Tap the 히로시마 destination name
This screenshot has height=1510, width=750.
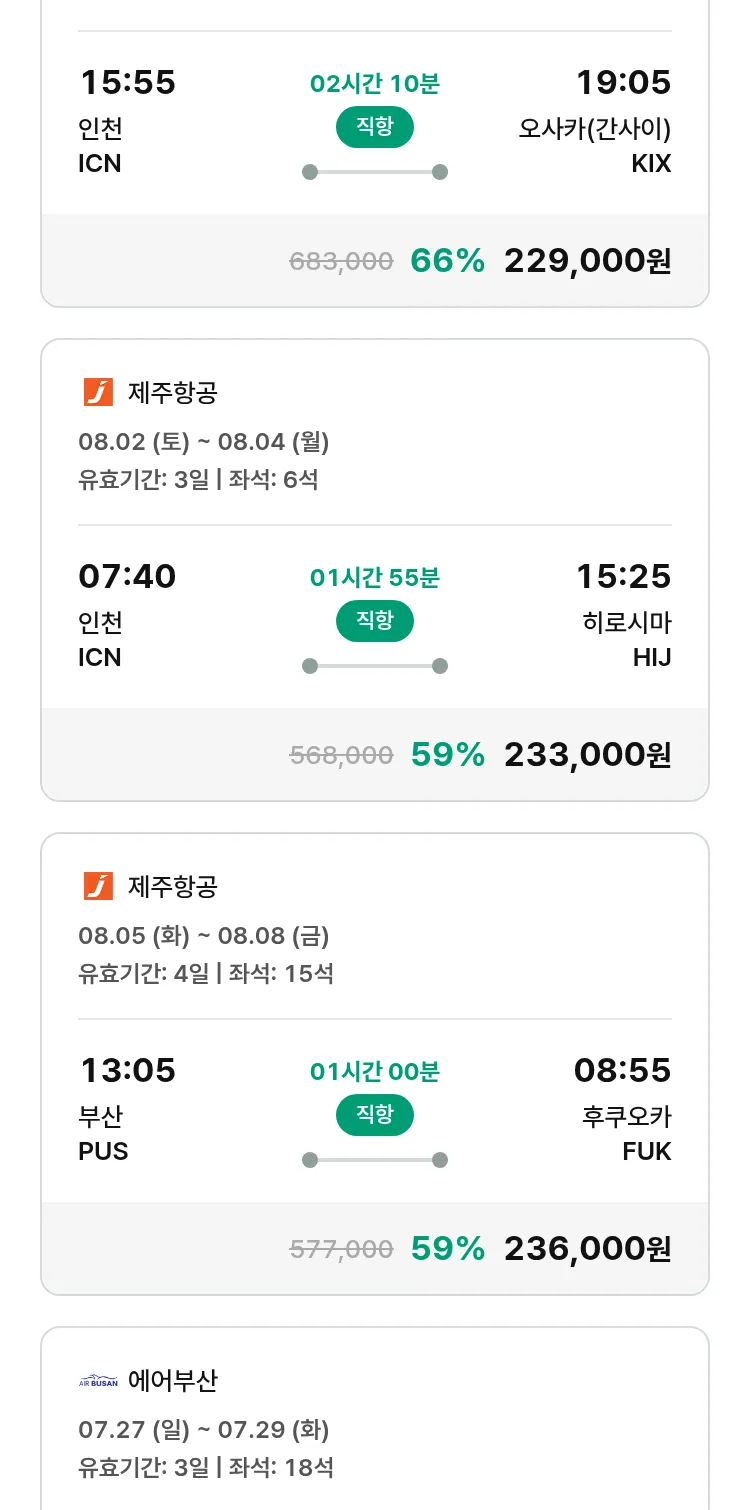click(x=626, y=623)
